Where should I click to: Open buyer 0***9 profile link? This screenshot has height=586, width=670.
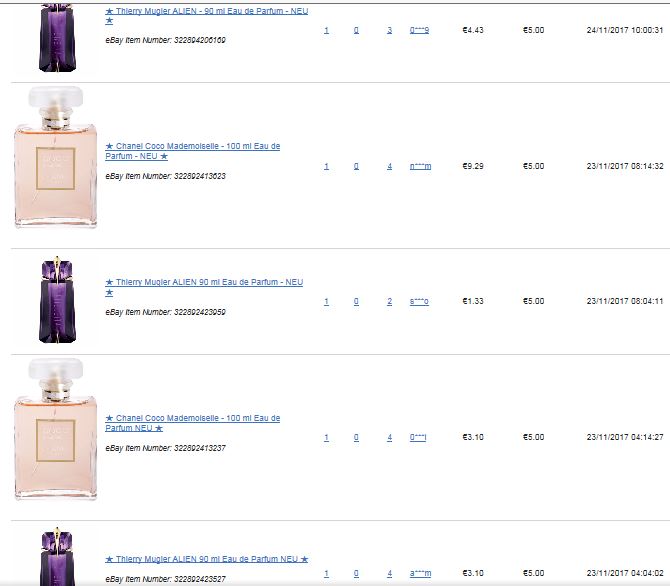[420, 30]
